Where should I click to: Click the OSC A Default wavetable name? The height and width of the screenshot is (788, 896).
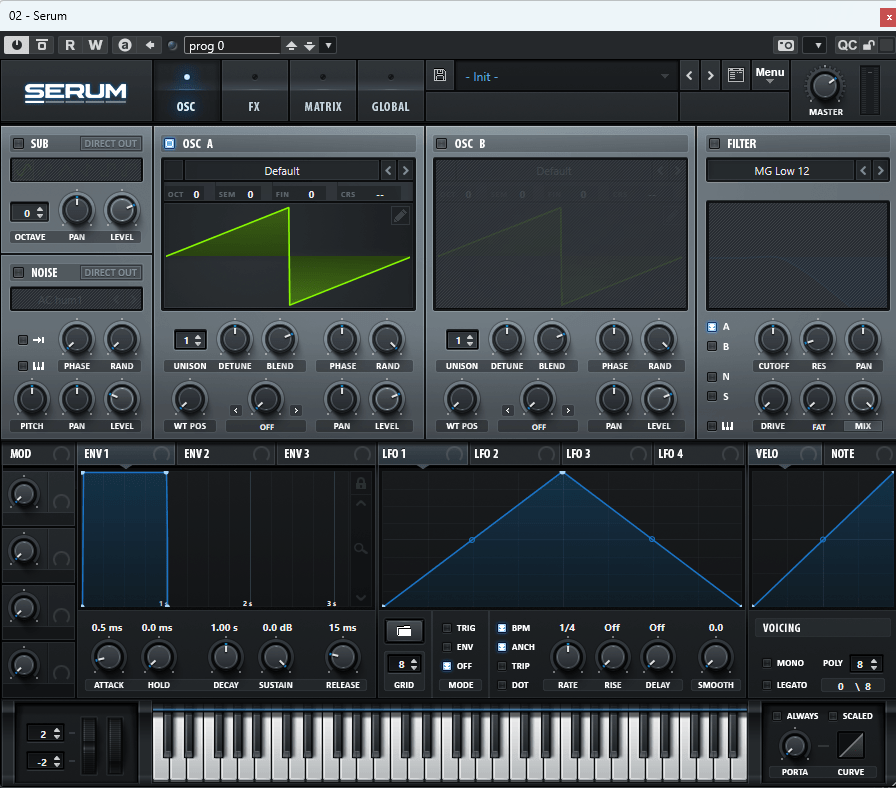click(x=282, y=171)
